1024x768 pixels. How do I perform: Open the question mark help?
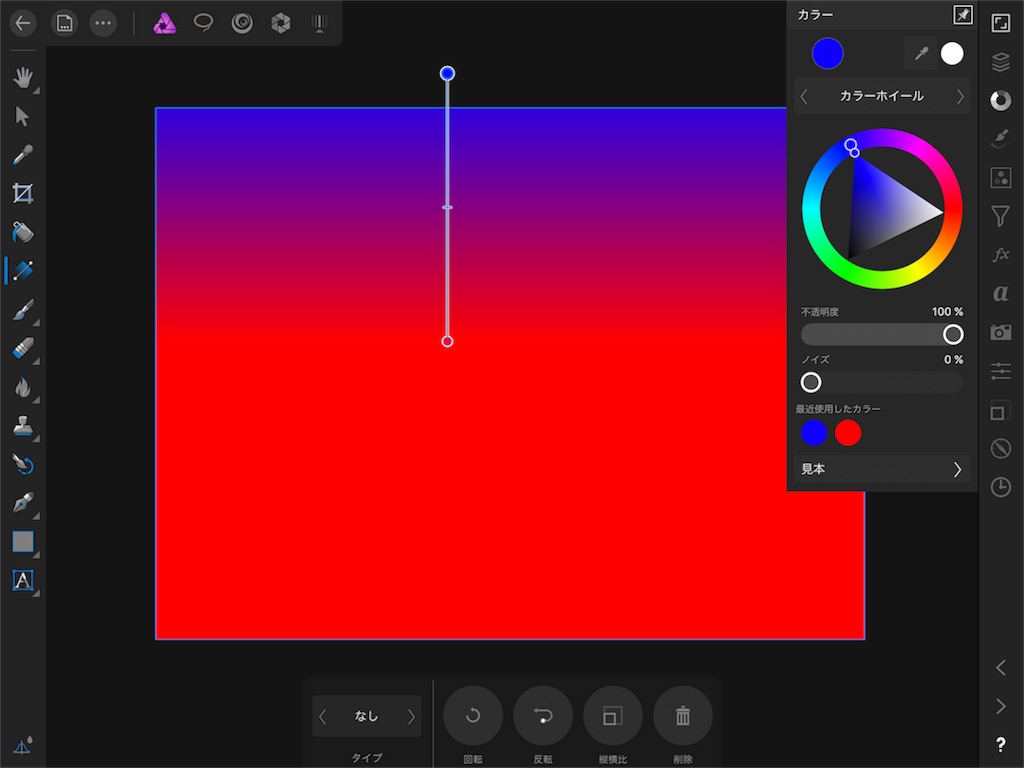tap(1000, 744)
